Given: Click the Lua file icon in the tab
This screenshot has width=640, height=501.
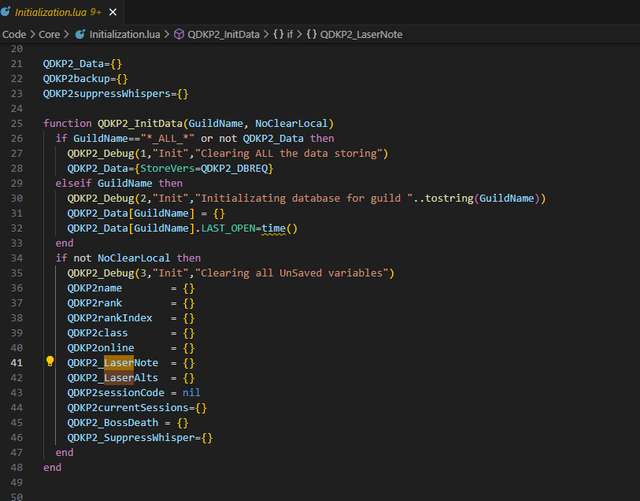Looking at the screenshot, I should pyautogui.click(x=6, y=11).
